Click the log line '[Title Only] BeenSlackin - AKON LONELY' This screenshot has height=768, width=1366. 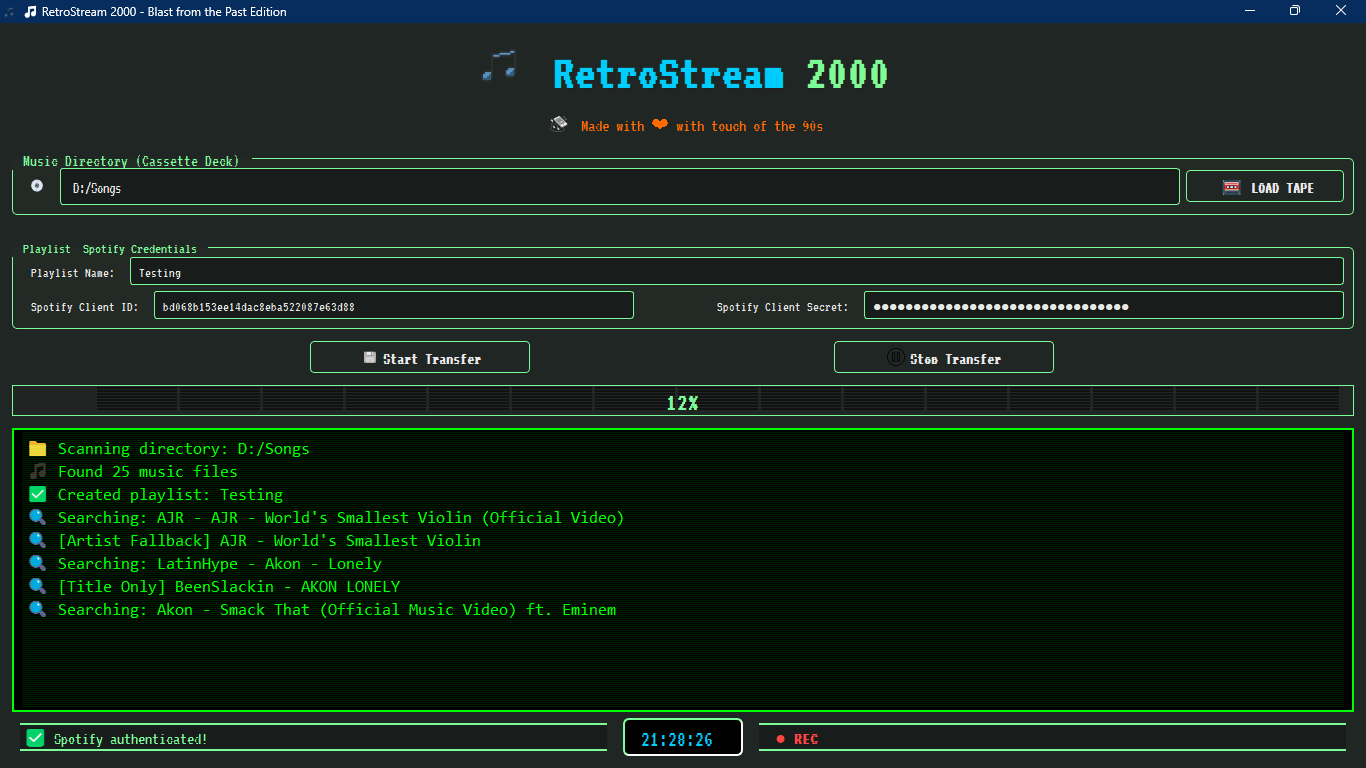coord(229,586)
